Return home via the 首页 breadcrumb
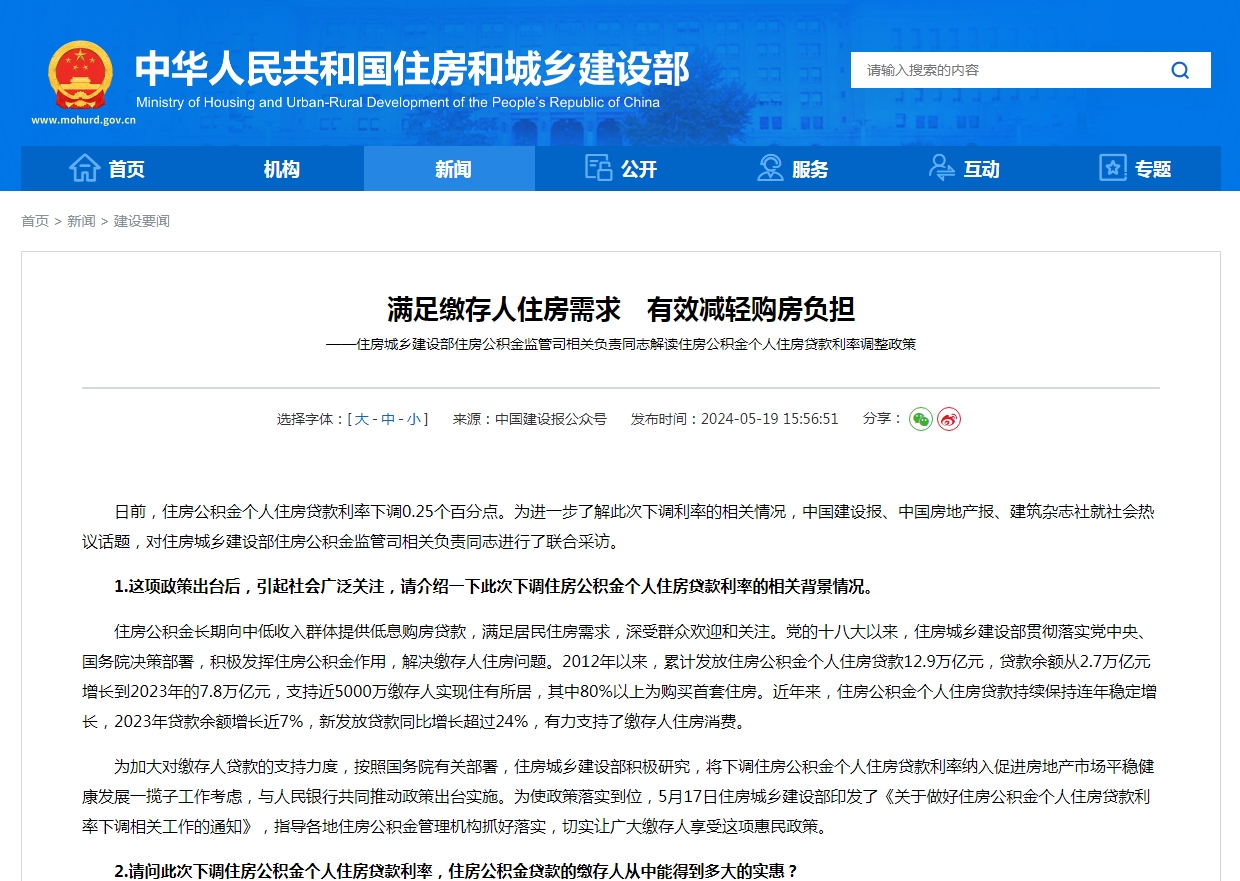Image resolution: width=1240 pixels, height=881 pixels. (x=33, y=221)
